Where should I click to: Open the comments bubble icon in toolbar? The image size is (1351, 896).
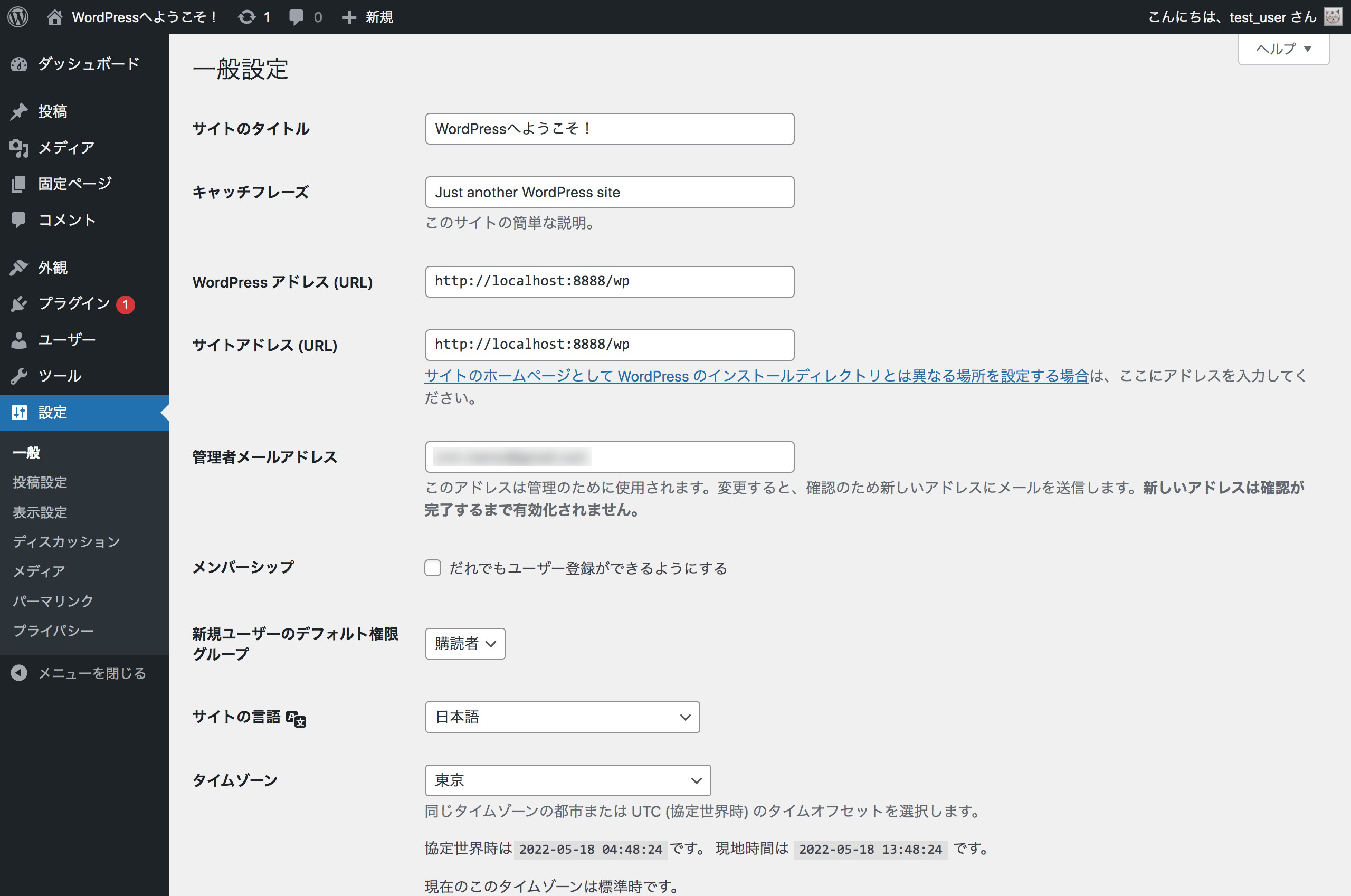pyautogui.click(x=296, y=17)
